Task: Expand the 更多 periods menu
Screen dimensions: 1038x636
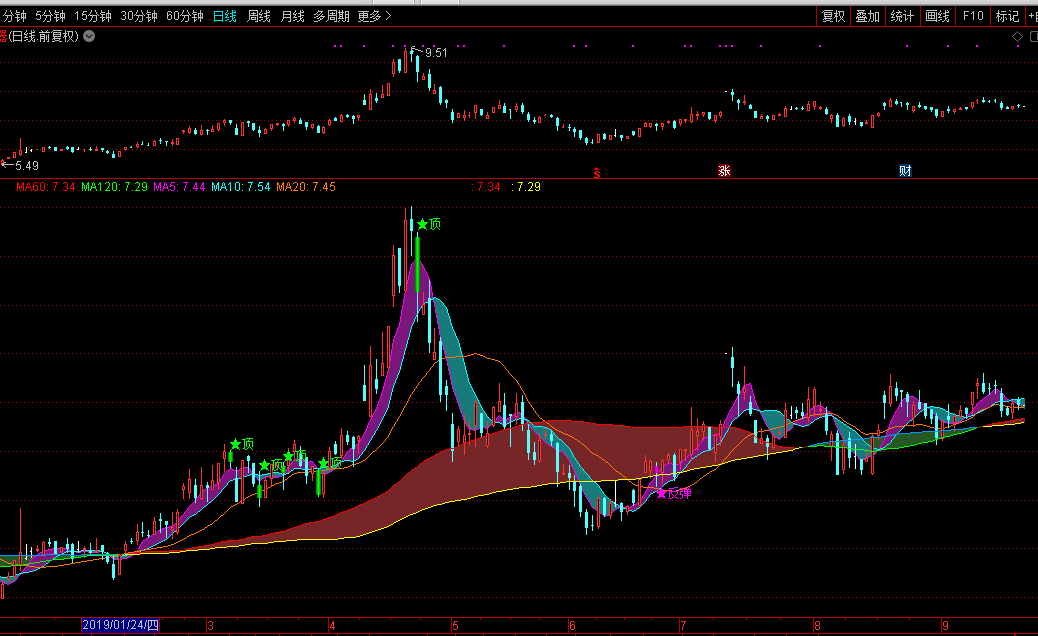Action: tap(373, 16)
